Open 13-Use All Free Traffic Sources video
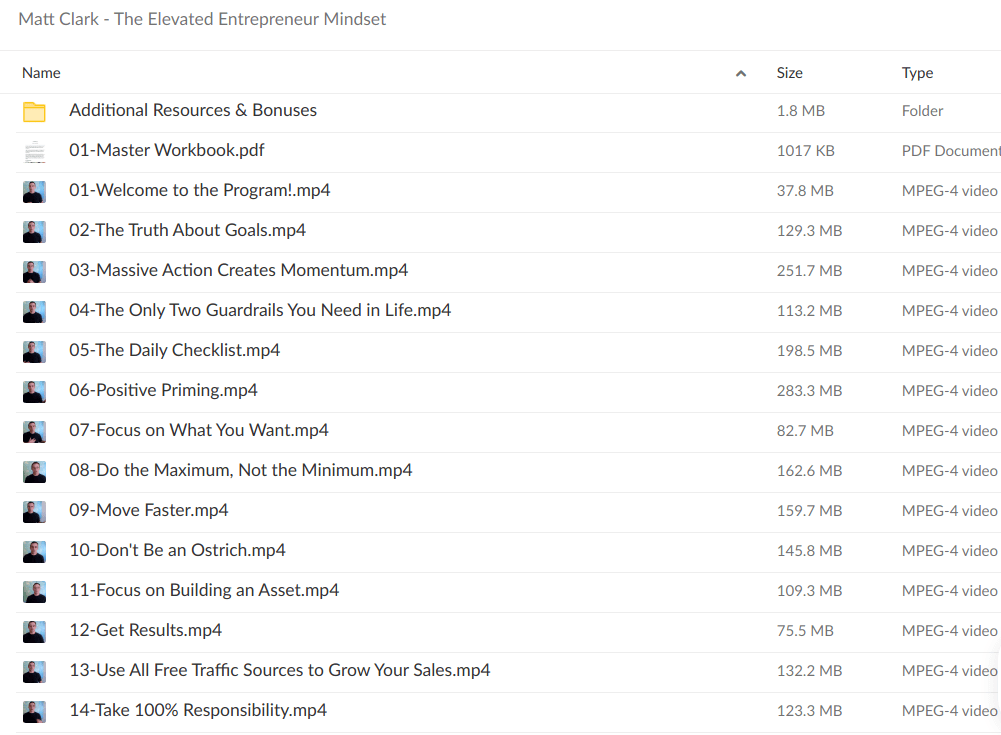Image resolution: width=1001 pixels, height=735 pixels. click(279, 670)
